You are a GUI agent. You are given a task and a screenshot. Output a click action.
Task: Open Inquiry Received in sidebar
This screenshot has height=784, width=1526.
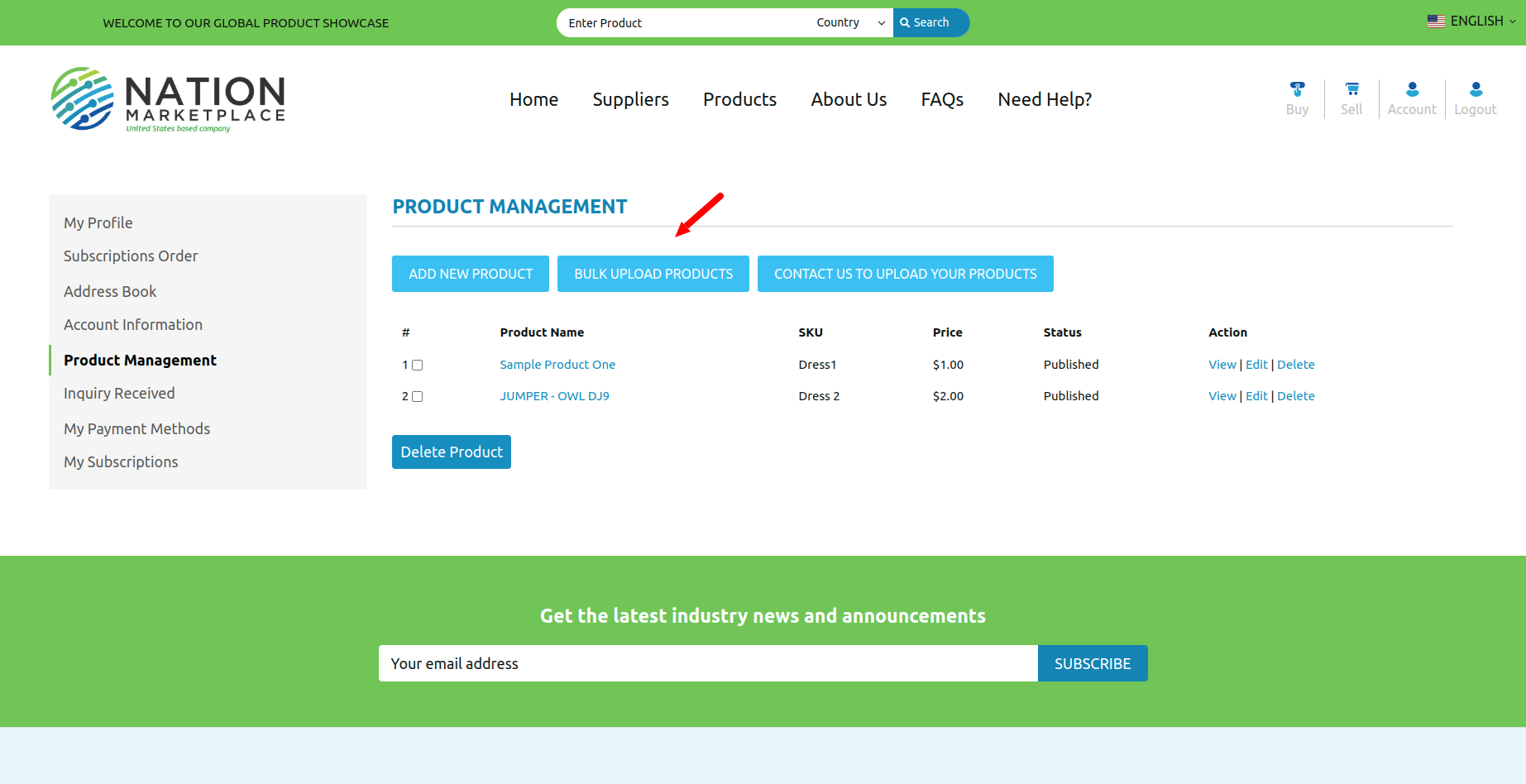pyautogui.click(x=119, y=394)
